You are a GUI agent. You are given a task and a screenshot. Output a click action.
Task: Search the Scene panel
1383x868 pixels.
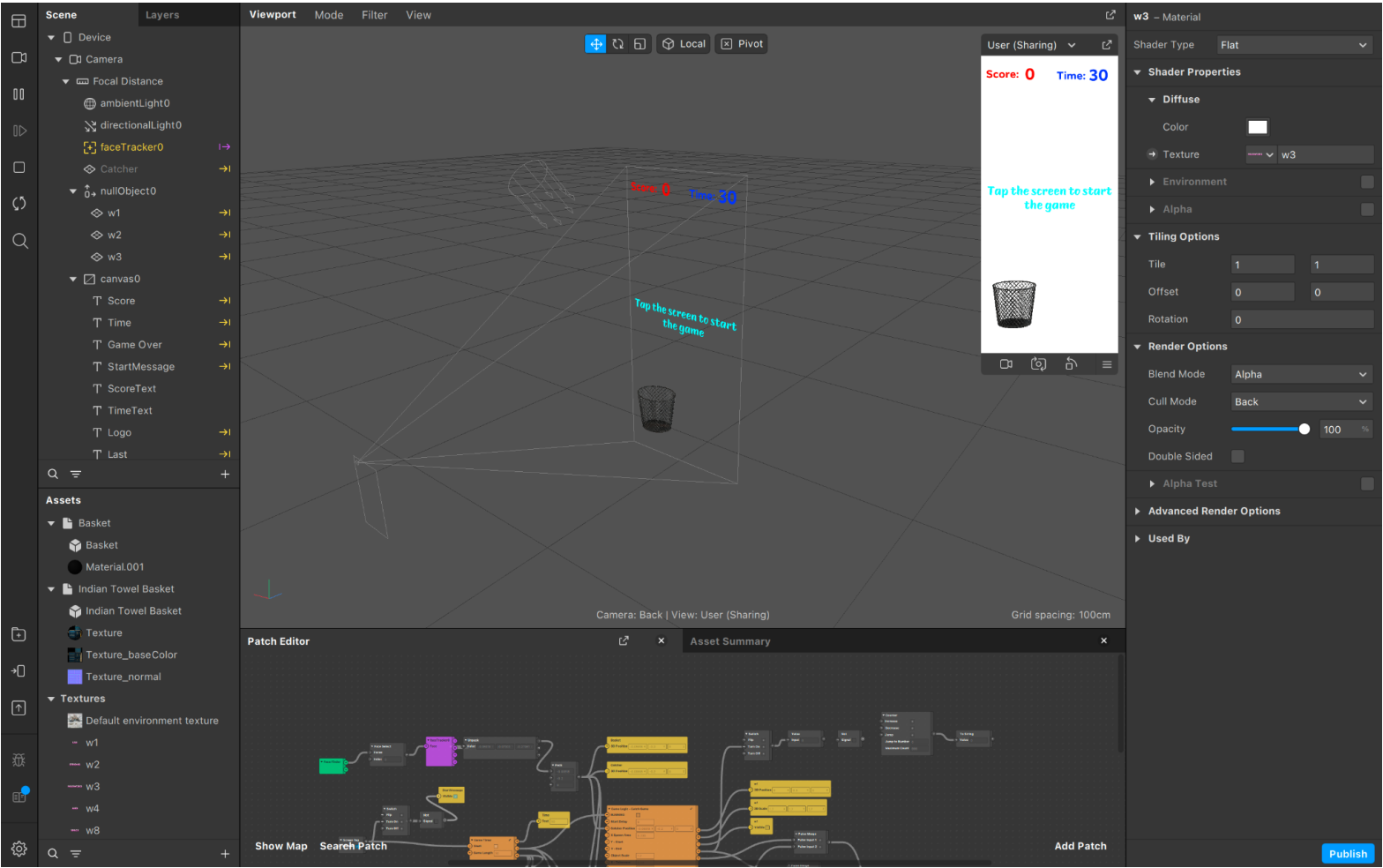point(53,475)
